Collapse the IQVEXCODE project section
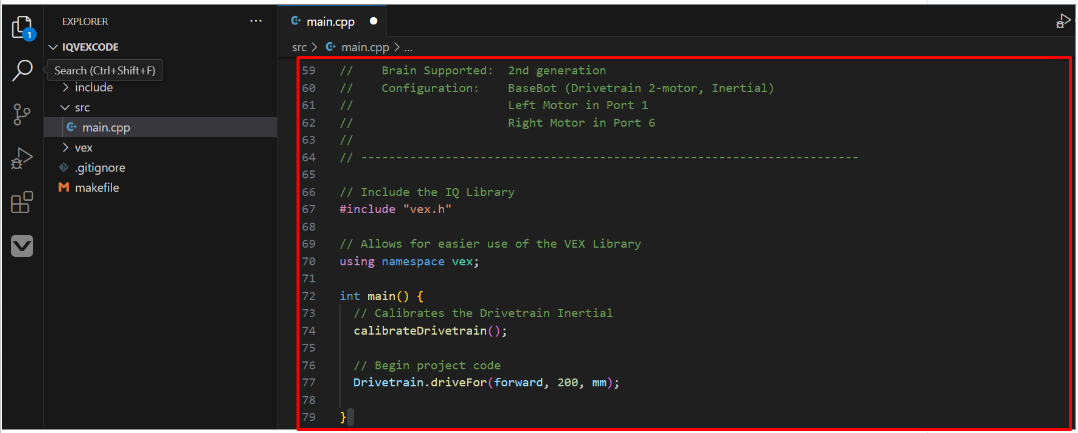1078x433 pixels. [x=90, y=47]
